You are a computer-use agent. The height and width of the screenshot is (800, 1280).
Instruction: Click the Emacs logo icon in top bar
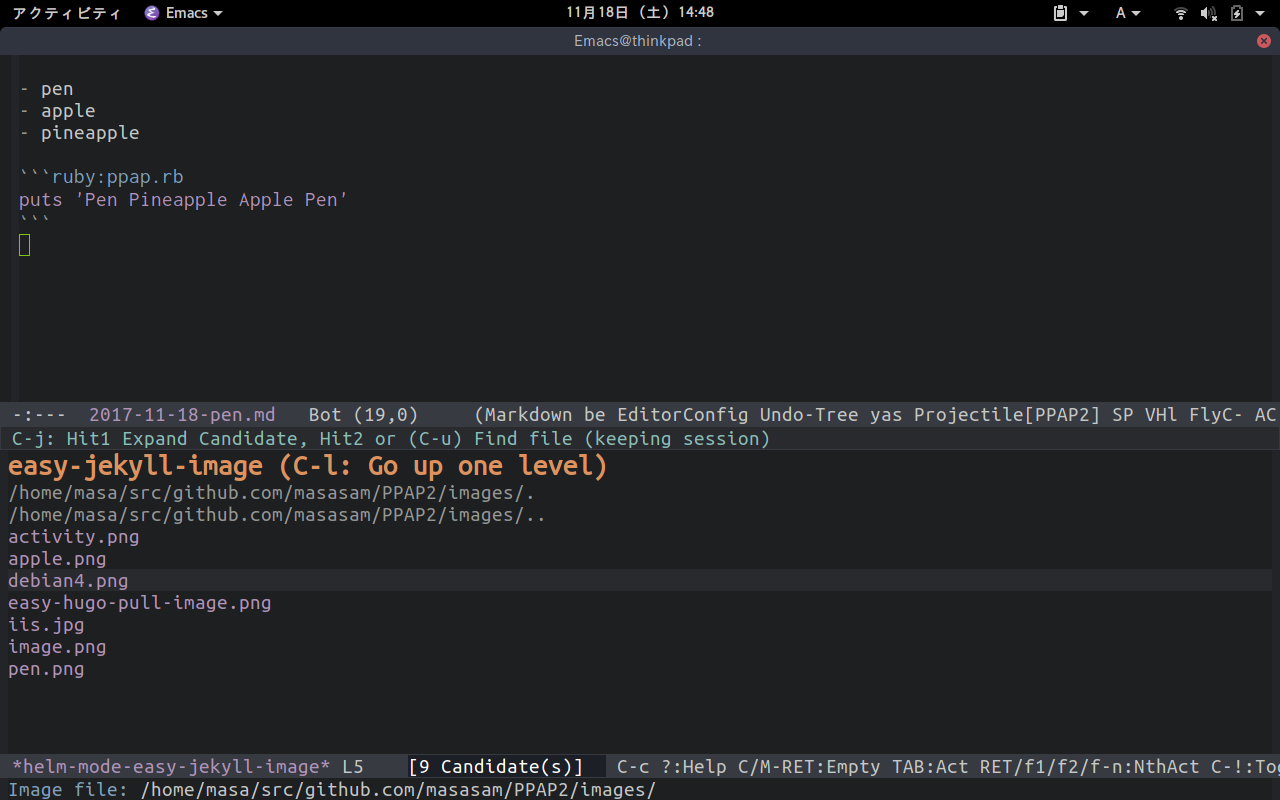[x=152, y=13]
